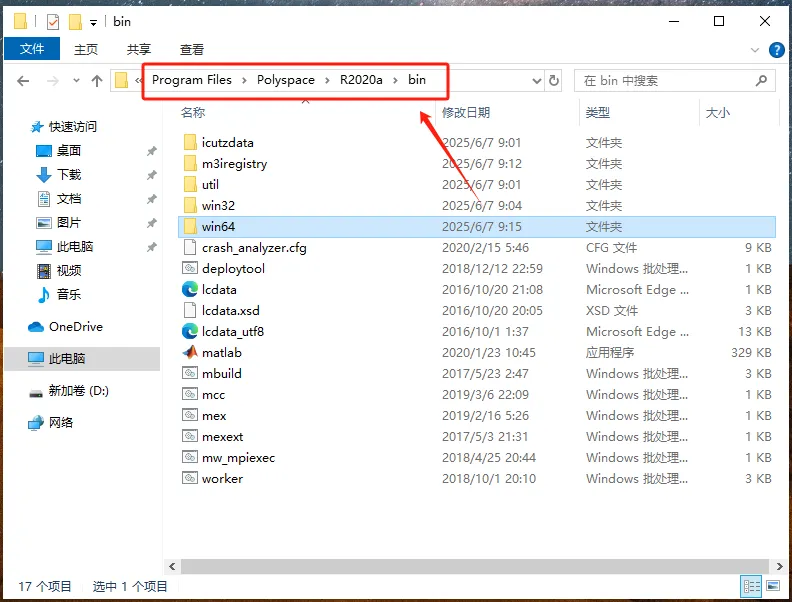
Task: Expand the address bar history dropdown
Action: 536,81
